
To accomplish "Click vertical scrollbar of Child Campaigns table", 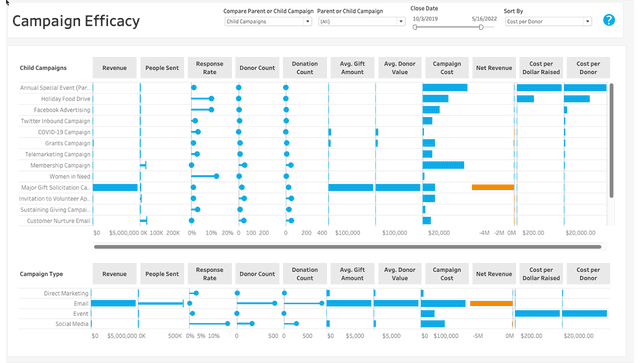I will point(611,141).
